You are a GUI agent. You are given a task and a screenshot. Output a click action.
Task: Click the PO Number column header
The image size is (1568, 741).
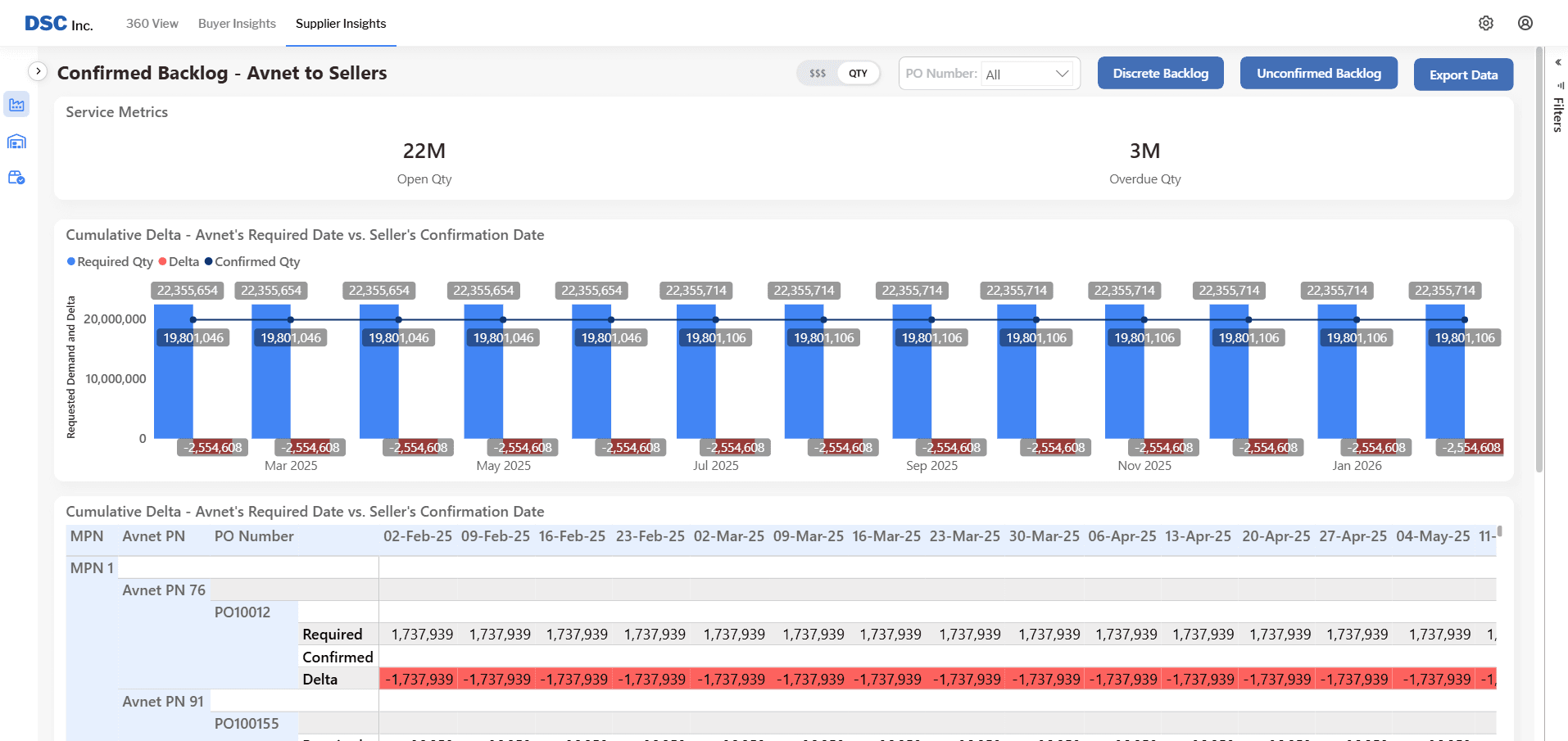[254, 536]
